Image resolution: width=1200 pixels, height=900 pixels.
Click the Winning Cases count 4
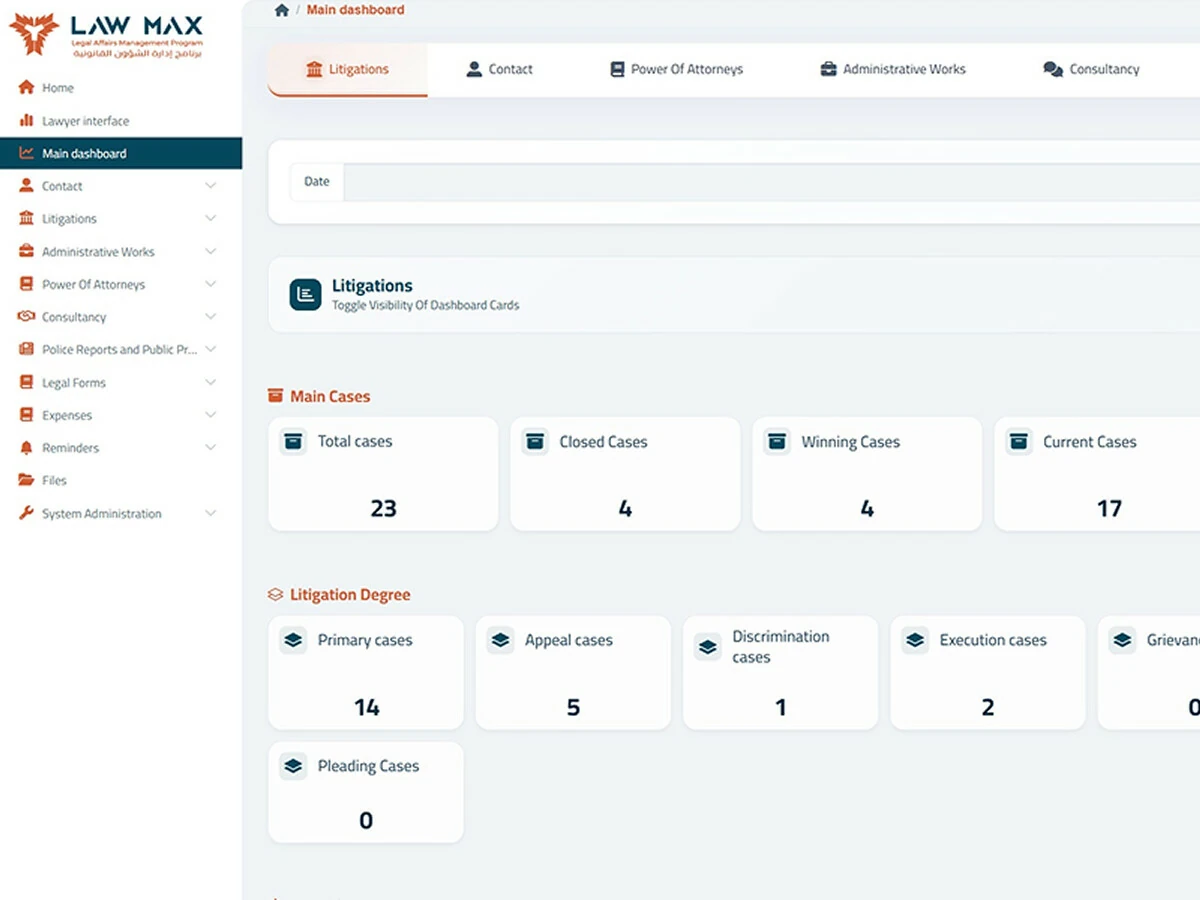867,509
